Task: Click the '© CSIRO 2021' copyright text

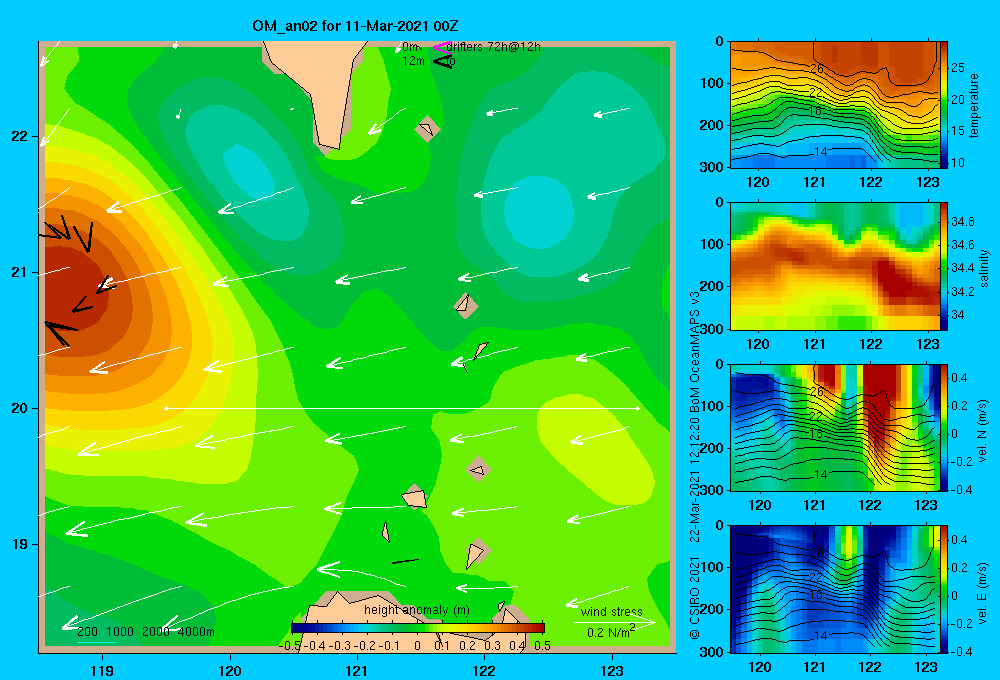Action: tap(695, 598)
